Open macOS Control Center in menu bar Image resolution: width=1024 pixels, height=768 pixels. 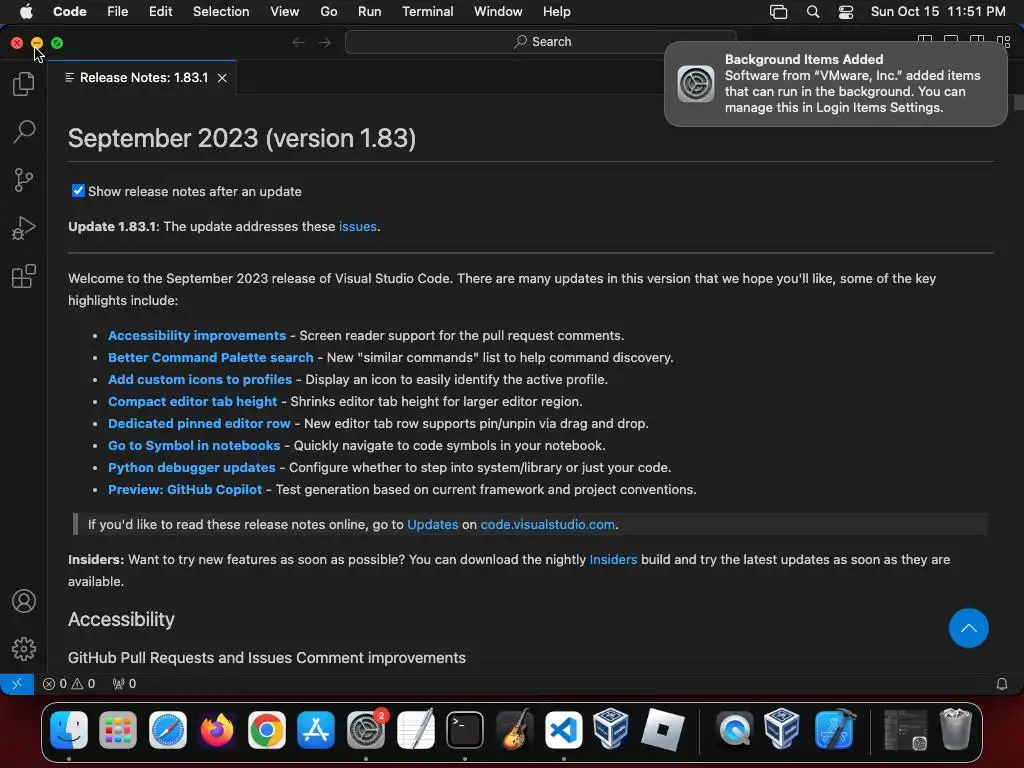tap(846, 12)
